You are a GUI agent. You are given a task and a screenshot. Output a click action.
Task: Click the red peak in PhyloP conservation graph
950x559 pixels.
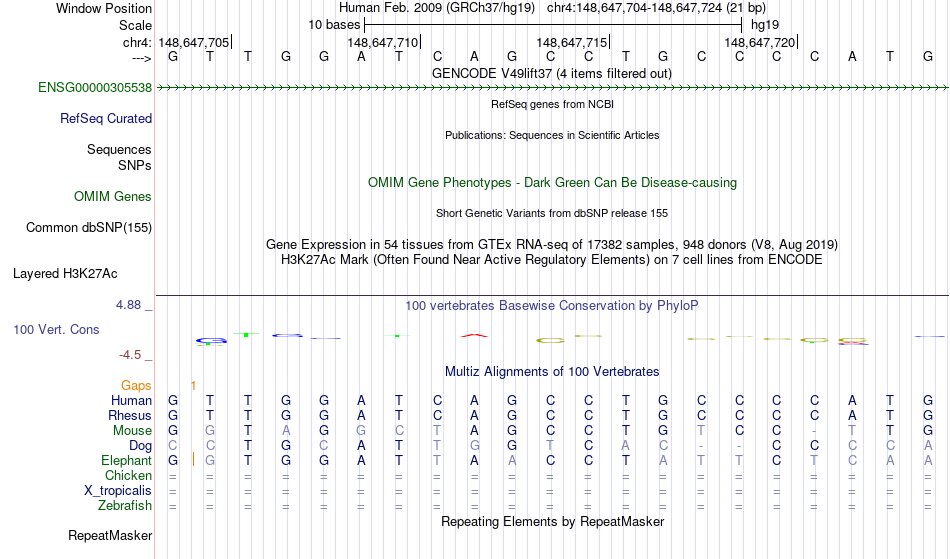pyautogui.click(x=474, y=335)
